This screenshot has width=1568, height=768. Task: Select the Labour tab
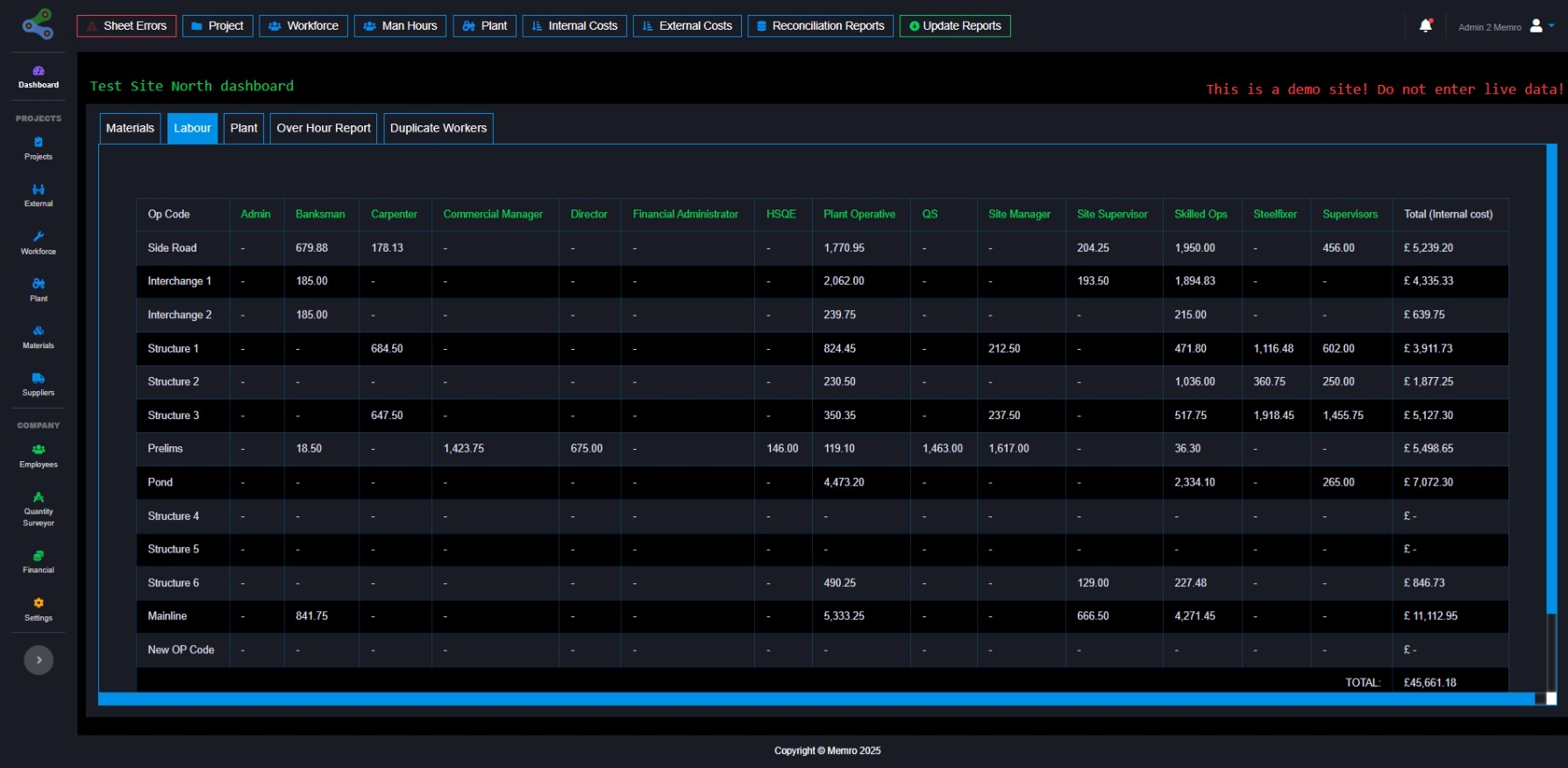pyautogui.click(x=192, y=128)
